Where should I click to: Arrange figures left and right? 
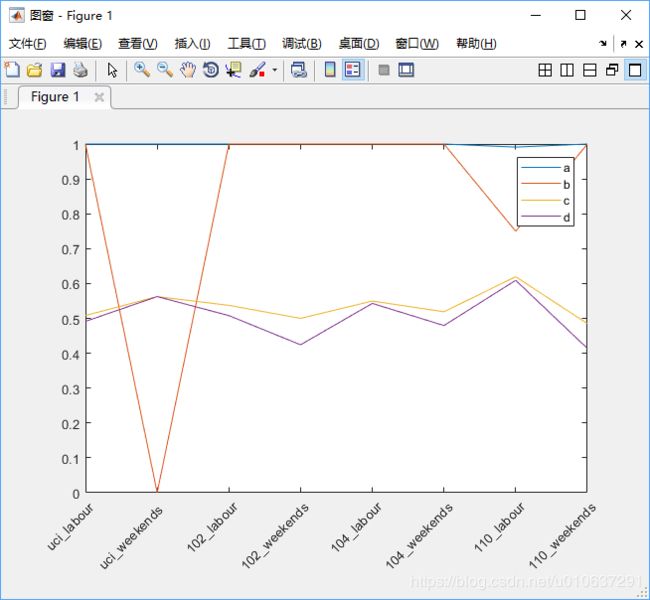click(567, 70)
